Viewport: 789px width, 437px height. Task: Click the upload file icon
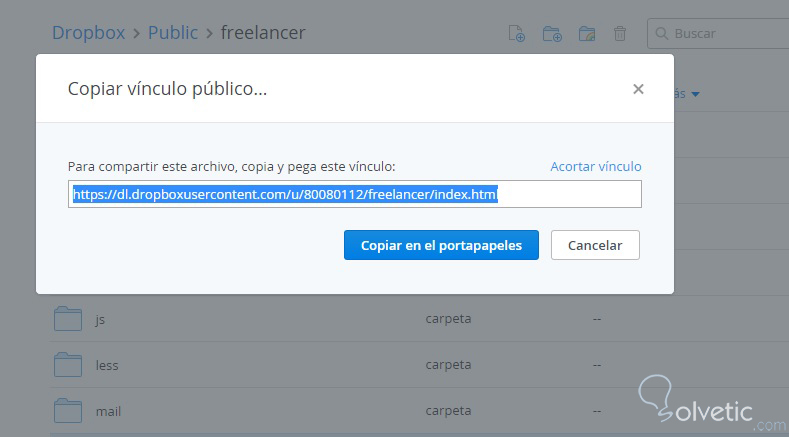click(x=516, y=33)
